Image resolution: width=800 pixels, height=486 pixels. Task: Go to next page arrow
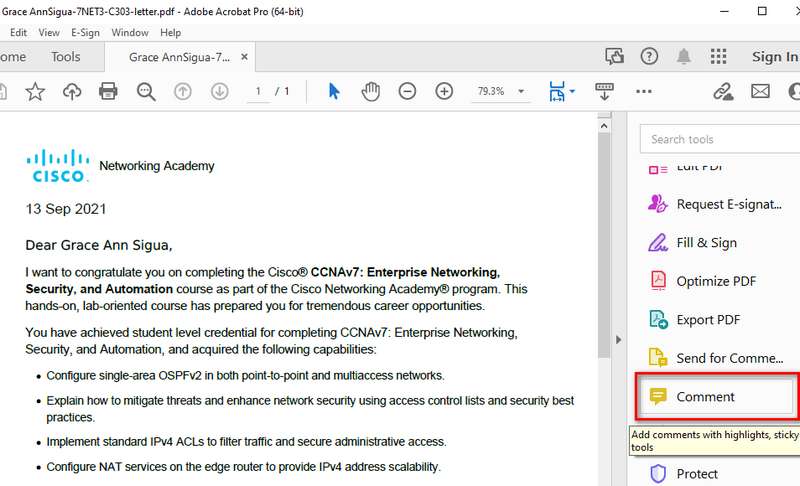(219, 91)
